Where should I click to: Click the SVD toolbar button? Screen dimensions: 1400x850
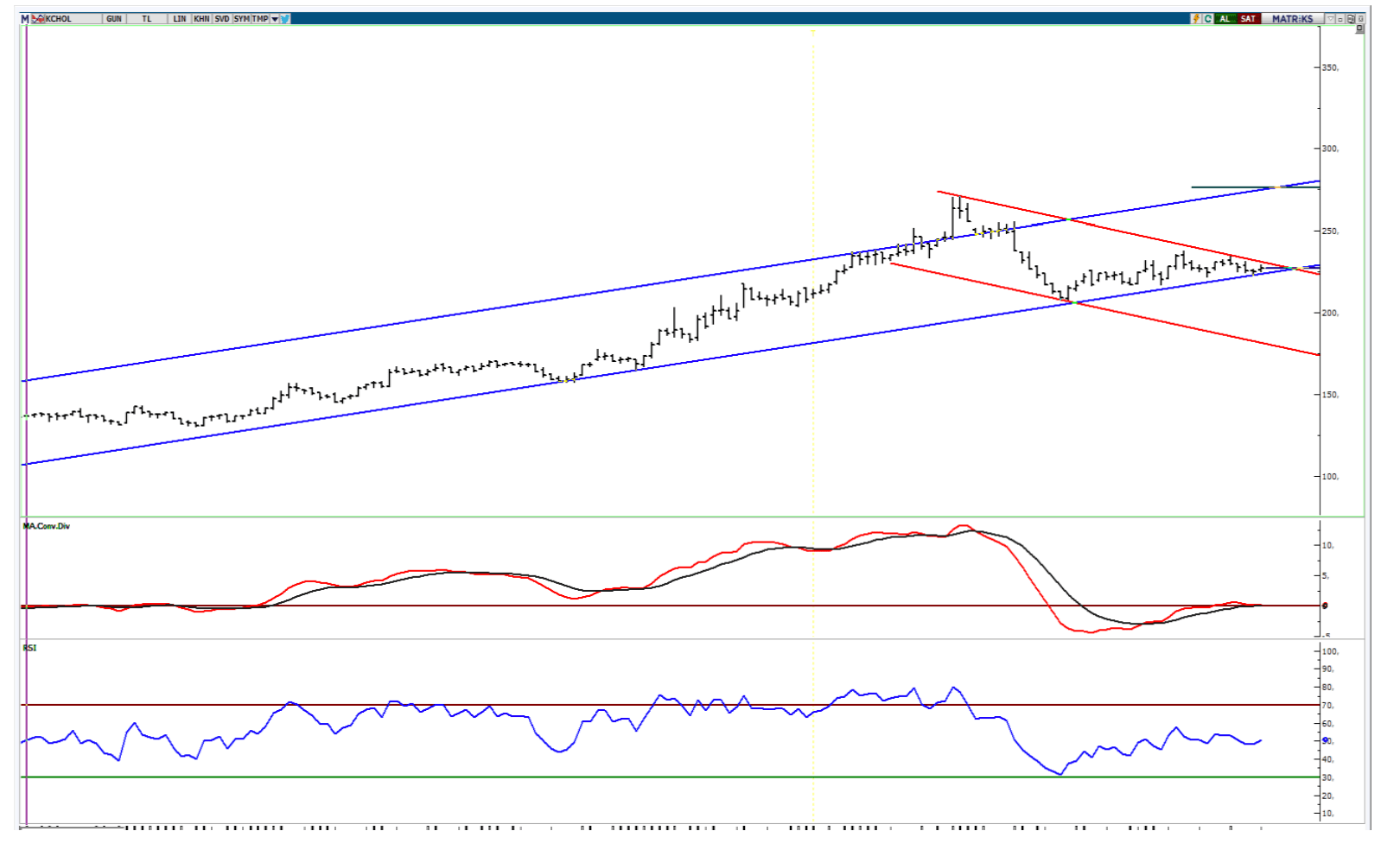pyautogui.click(x=222, y=18)
